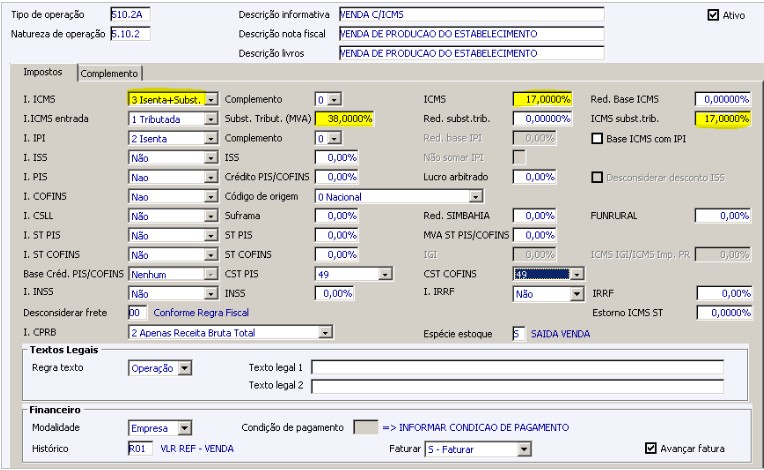Check the Não somar IPI box
The image size is (764, 470).
[x=519, y=157]
